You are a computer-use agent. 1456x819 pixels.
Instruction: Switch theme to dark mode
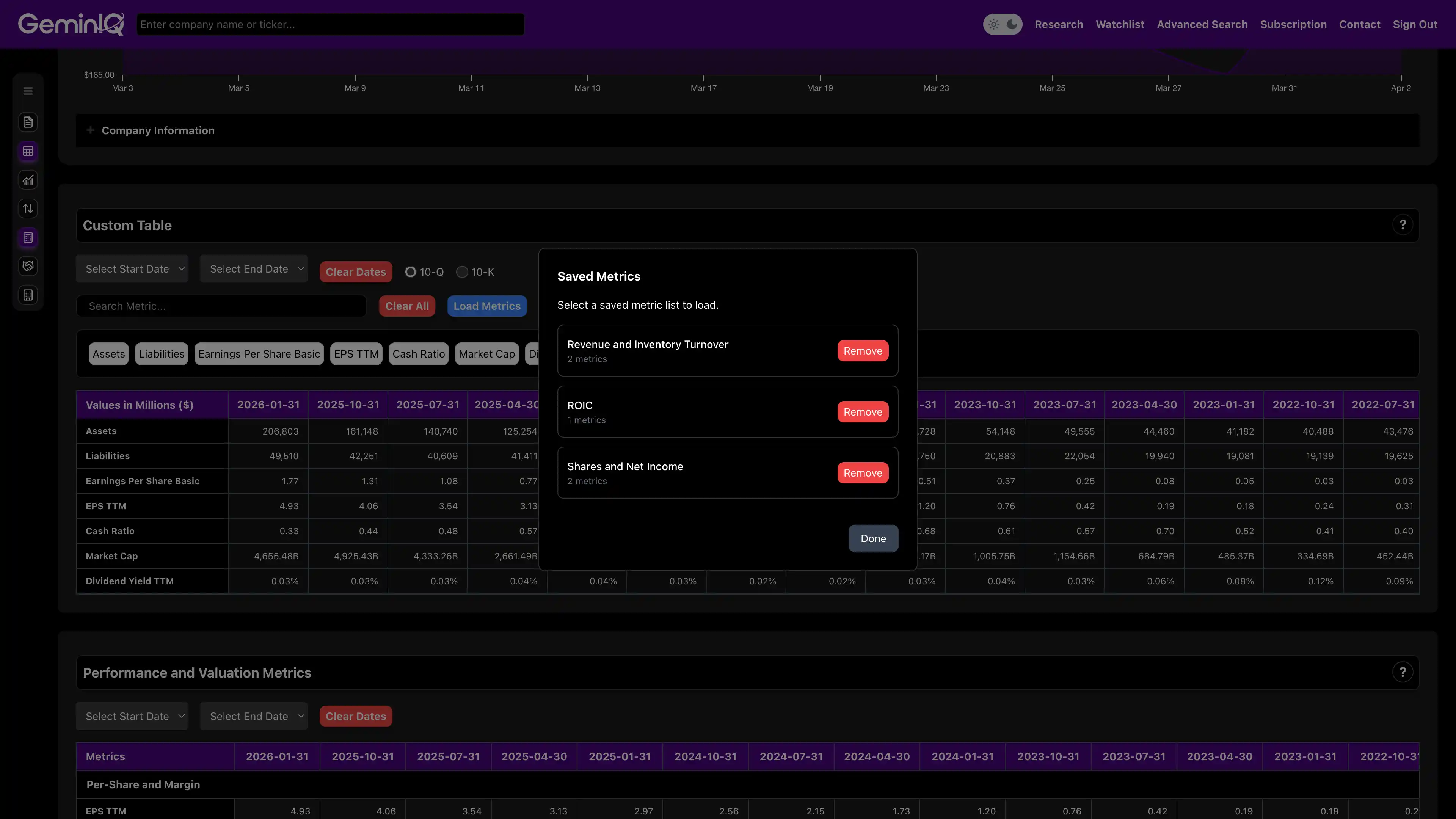[x=1011, y=24]
